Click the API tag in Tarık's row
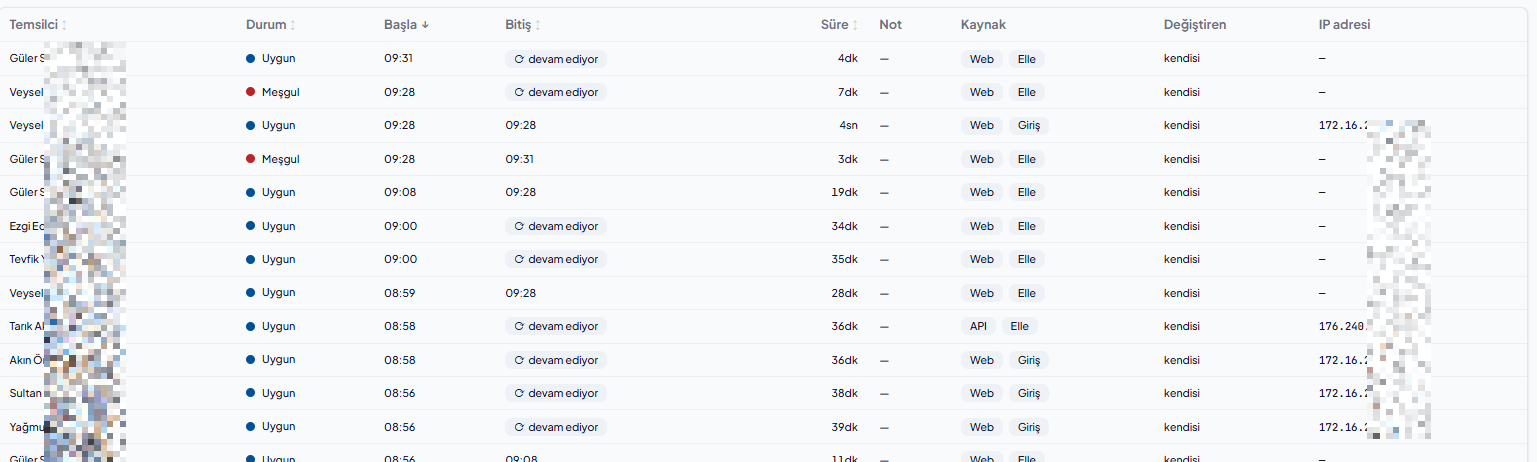Viewport: 1537px width, 462px height. click(x=978, y=326)
